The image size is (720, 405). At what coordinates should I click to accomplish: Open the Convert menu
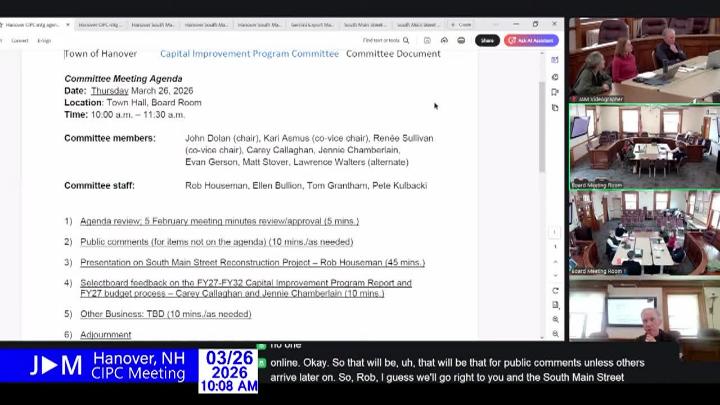coord(19,41)
